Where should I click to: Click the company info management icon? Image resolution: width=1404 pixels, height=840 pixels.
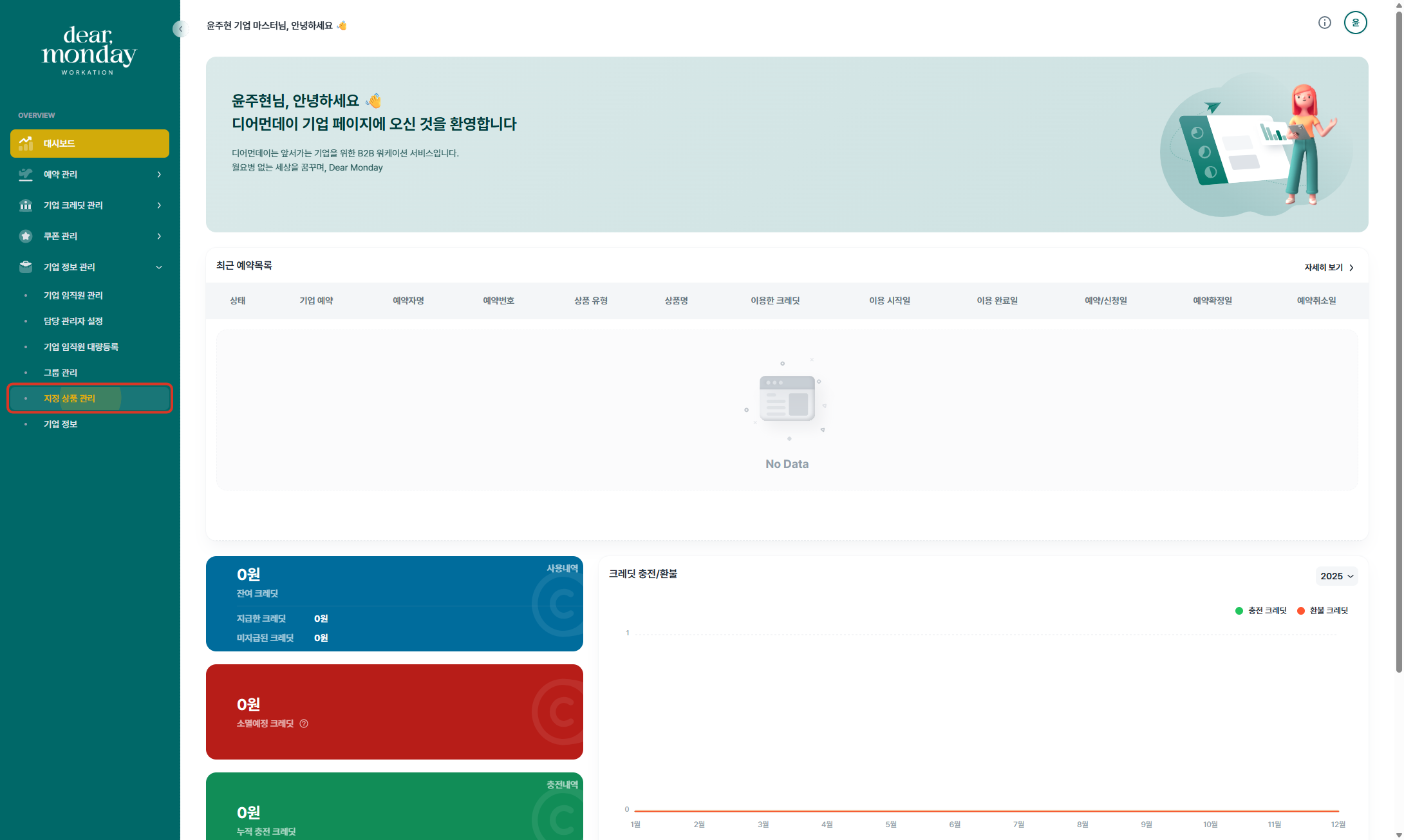tap(26, 267)
